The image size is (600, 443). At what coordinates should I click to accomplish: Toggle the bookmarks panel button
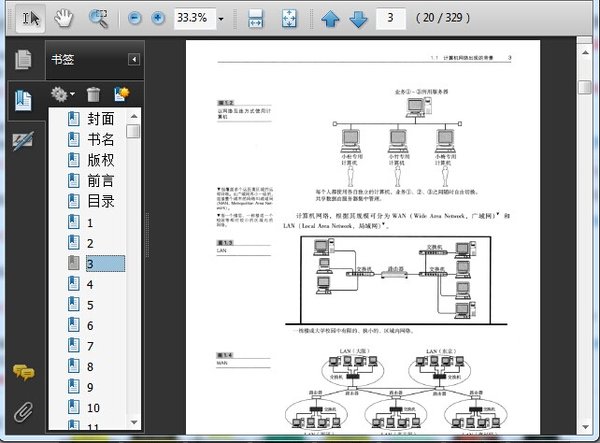tap(22, 100)
